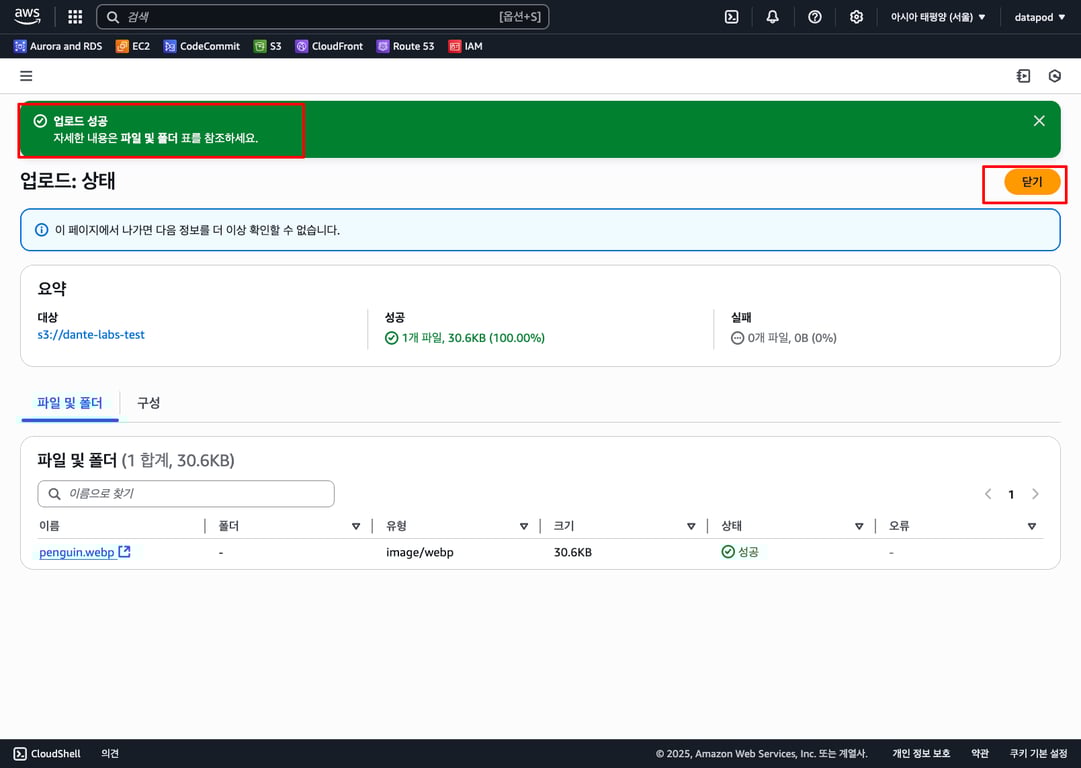Click the AWS logo home icon

[x=27, y=16]
